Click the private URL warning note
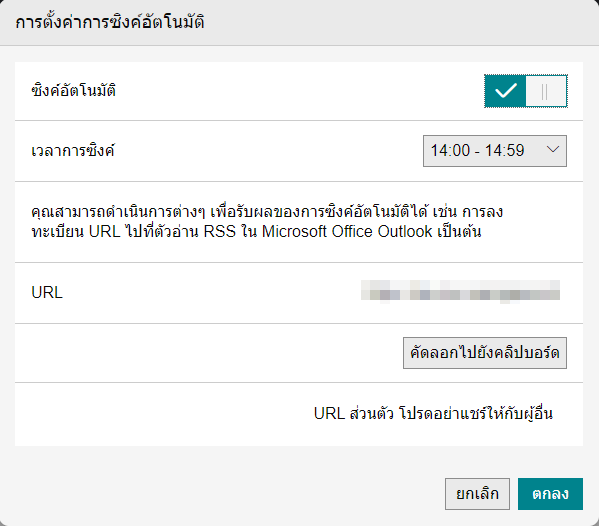Viewport: 599px width, 526px height. pyautogui.click(x=433, y=413)
